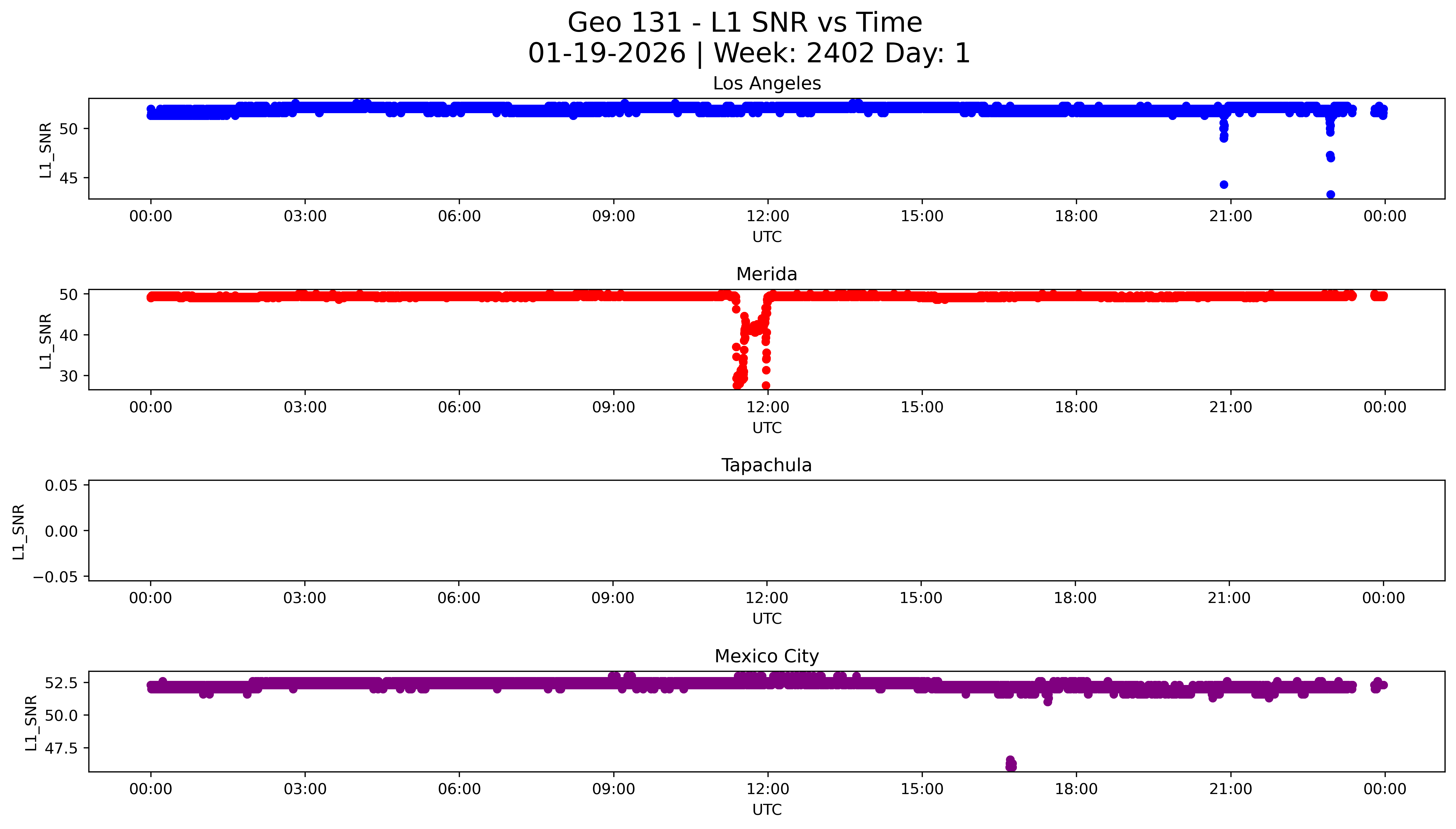Click the 09:00 tick label under Mexico City plot

[613, 789]
